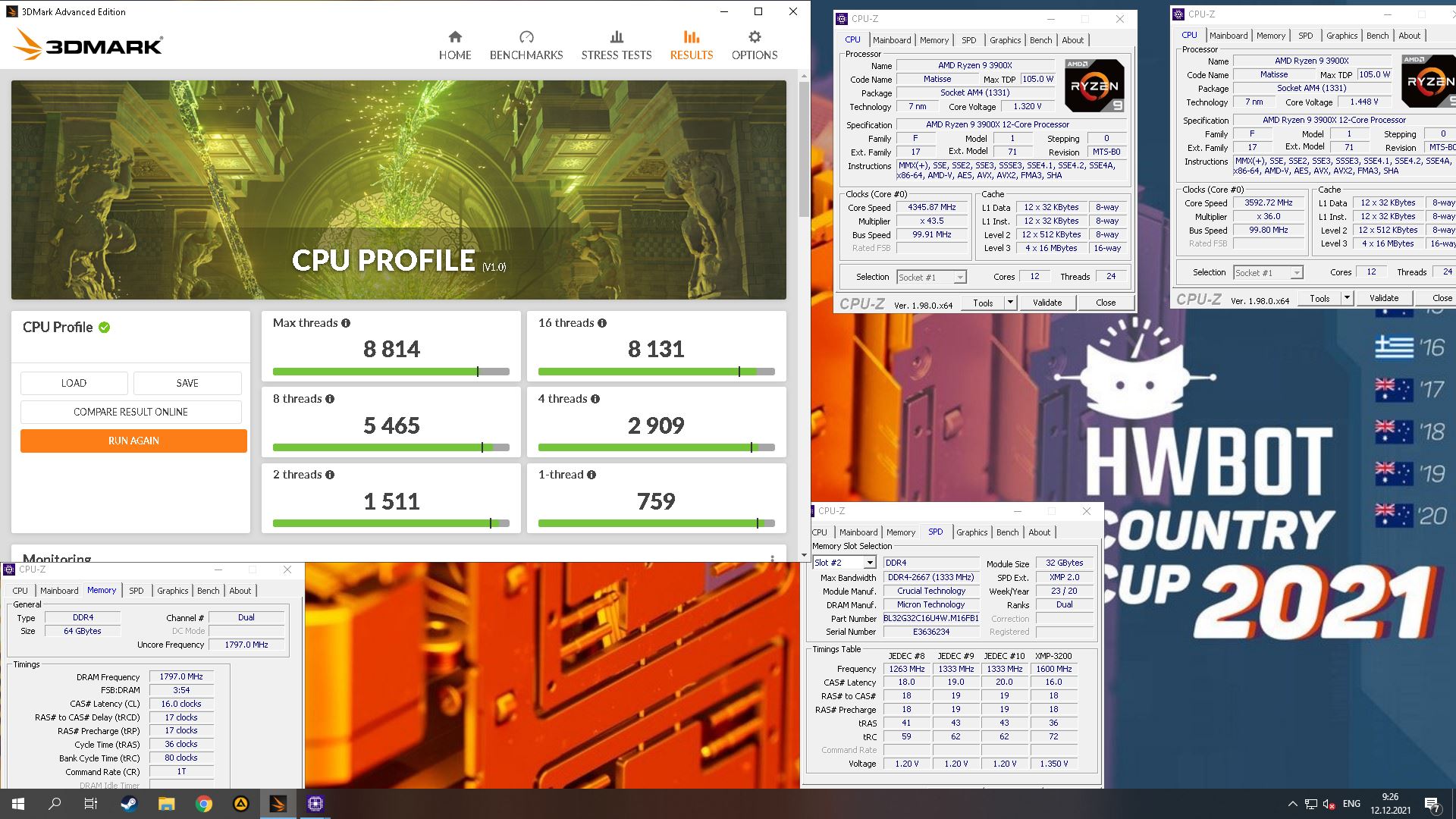1456x819 pixels.
Task: Show info for Max threads score
Action: pos(346,323)
